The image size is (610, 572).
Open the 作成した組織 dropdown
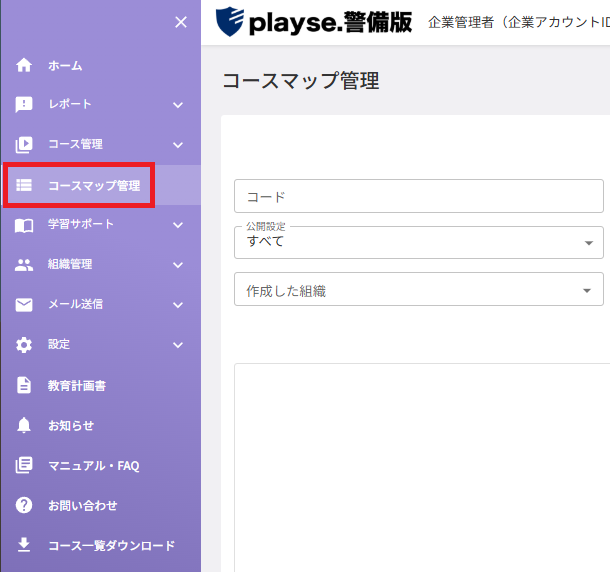coord(419,289)
